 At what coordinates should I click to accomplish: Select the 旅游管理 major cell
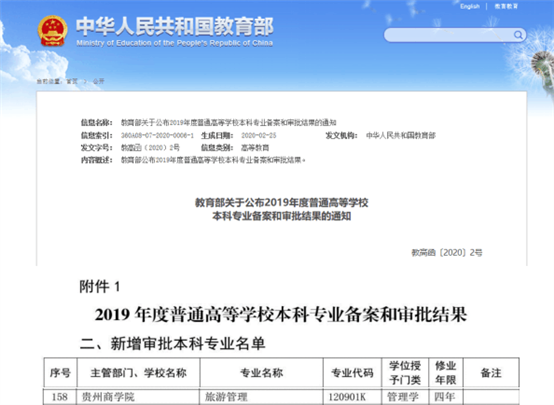[261, 397]
